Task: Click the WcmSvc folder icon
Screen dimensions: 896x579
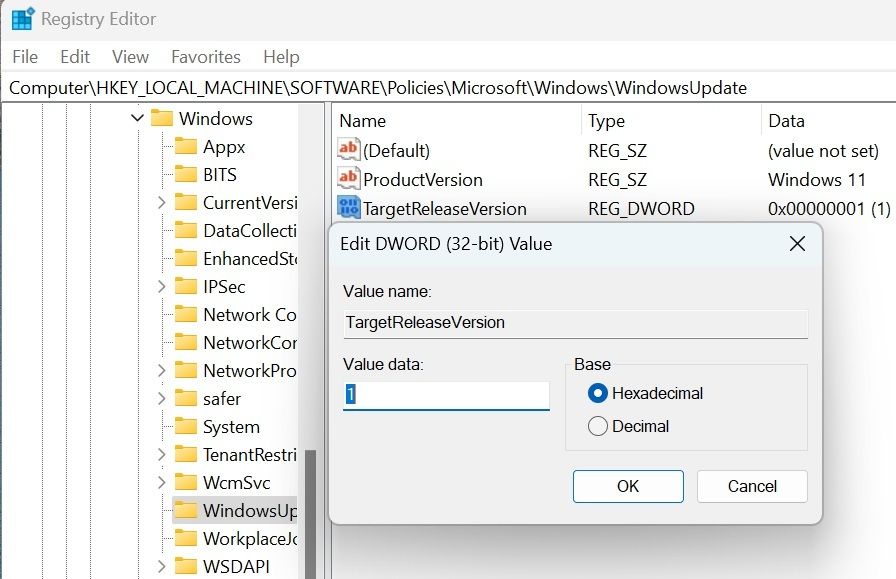Action: (x=186, y=483)
